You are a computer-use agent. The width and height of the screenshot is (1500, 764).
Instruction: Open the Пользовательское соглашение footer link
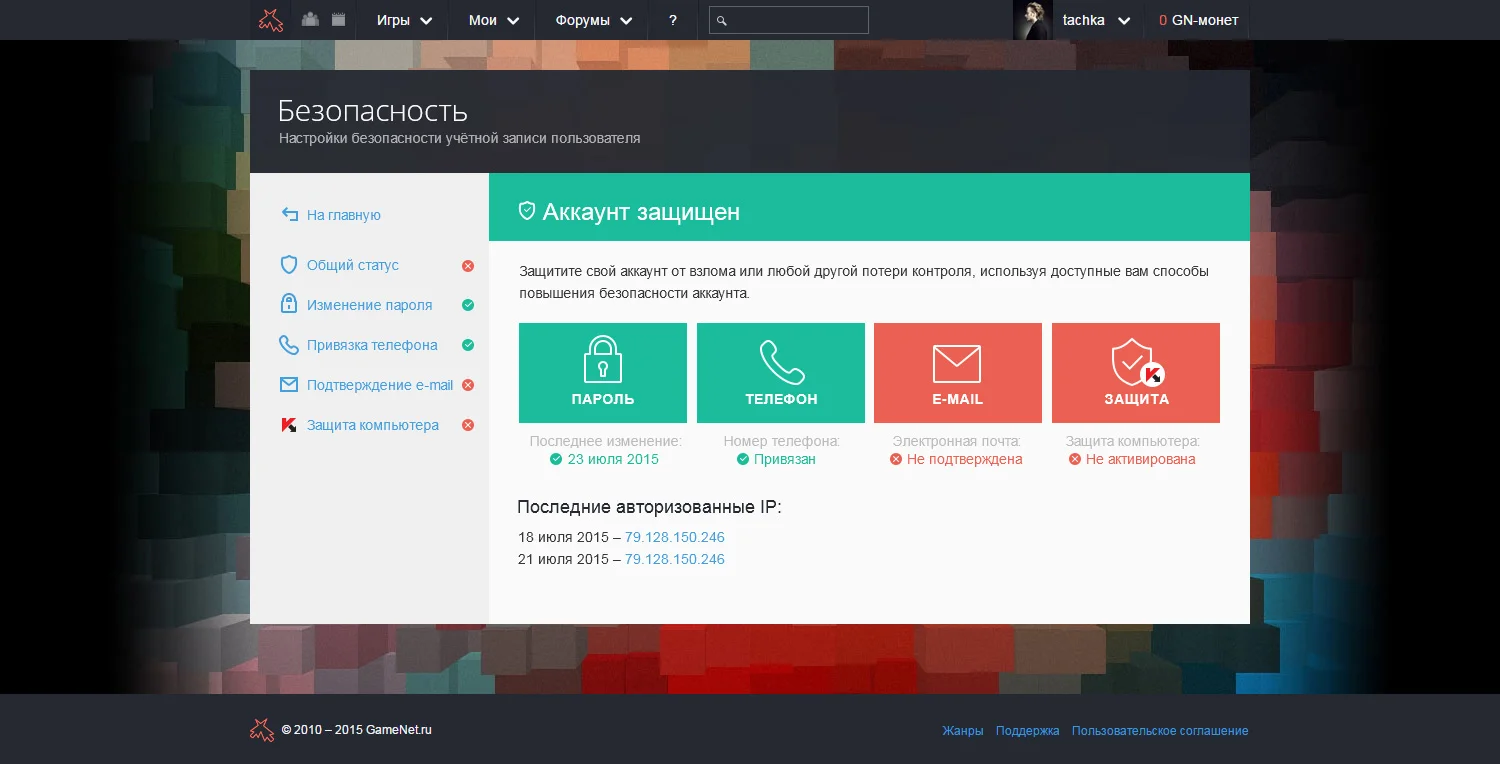pyautogui.click(x=1160, y=731)
